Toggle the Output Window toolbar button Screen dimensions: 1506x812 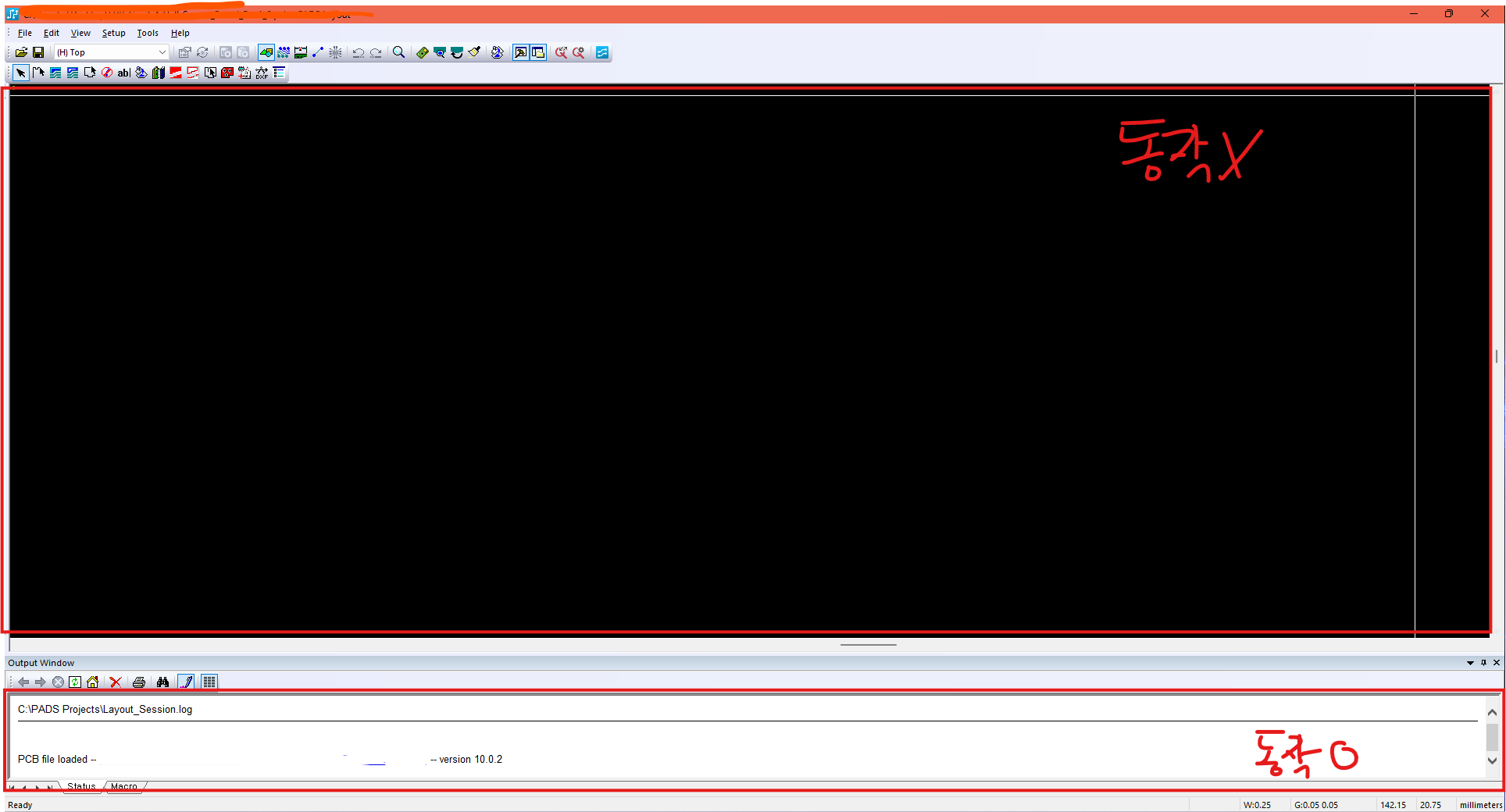click(538, 52)
